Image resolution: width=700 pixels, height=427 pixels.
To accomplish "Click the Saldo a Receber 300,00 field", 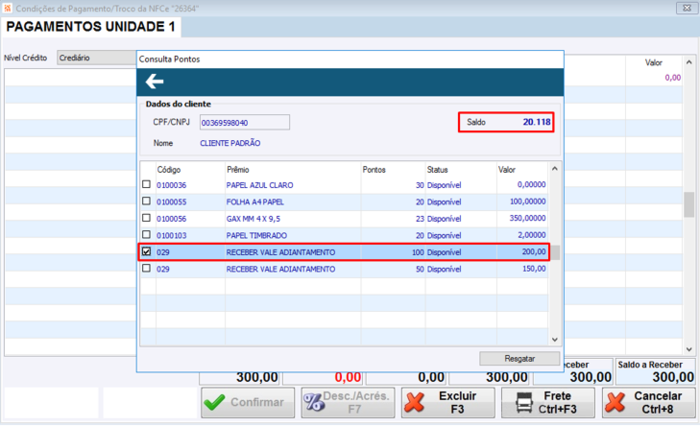I will pyautogui.click(x=655, y=372).
